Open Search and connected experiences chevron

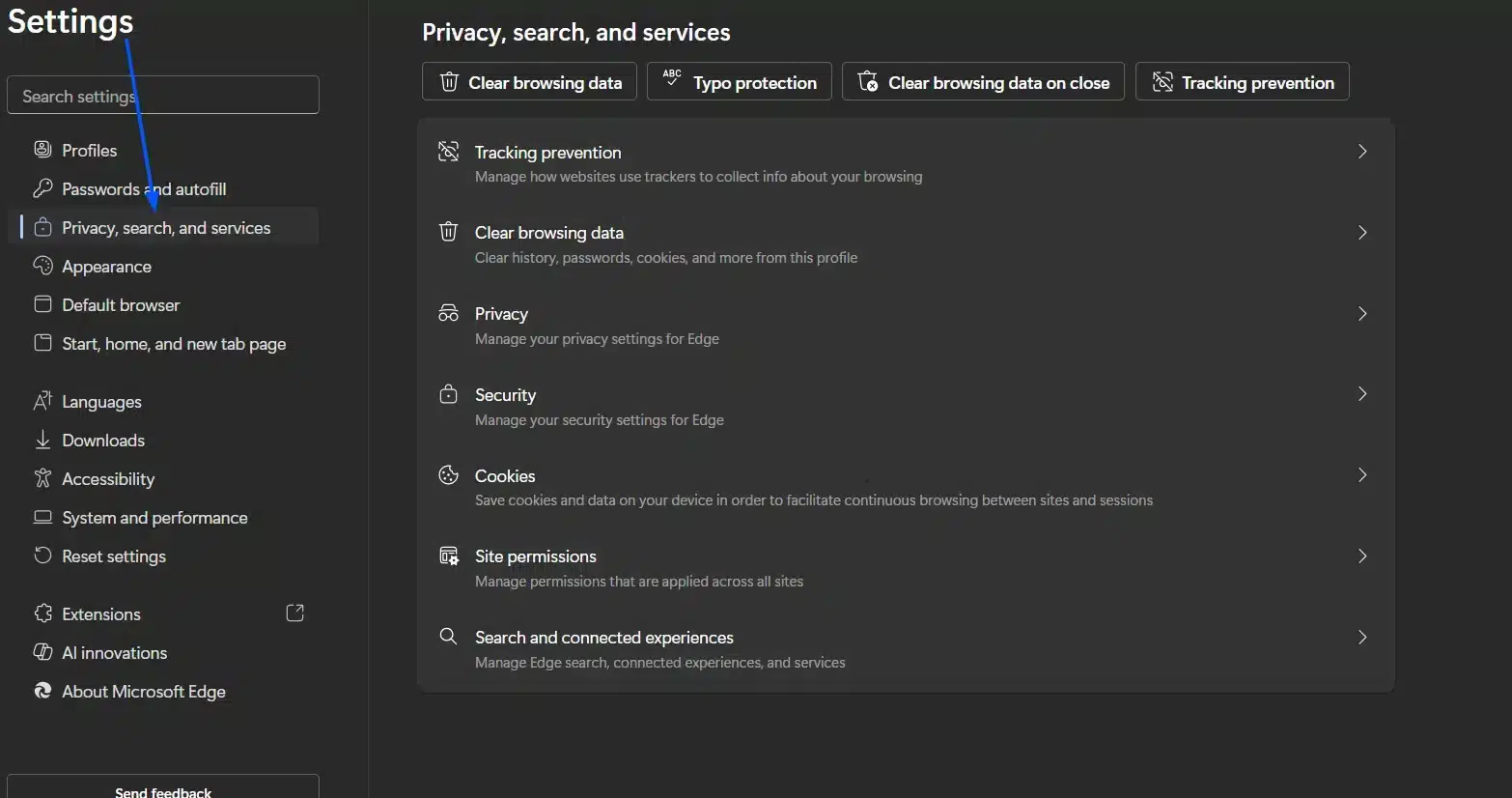pyautogui.click(x=1362, y=637)
